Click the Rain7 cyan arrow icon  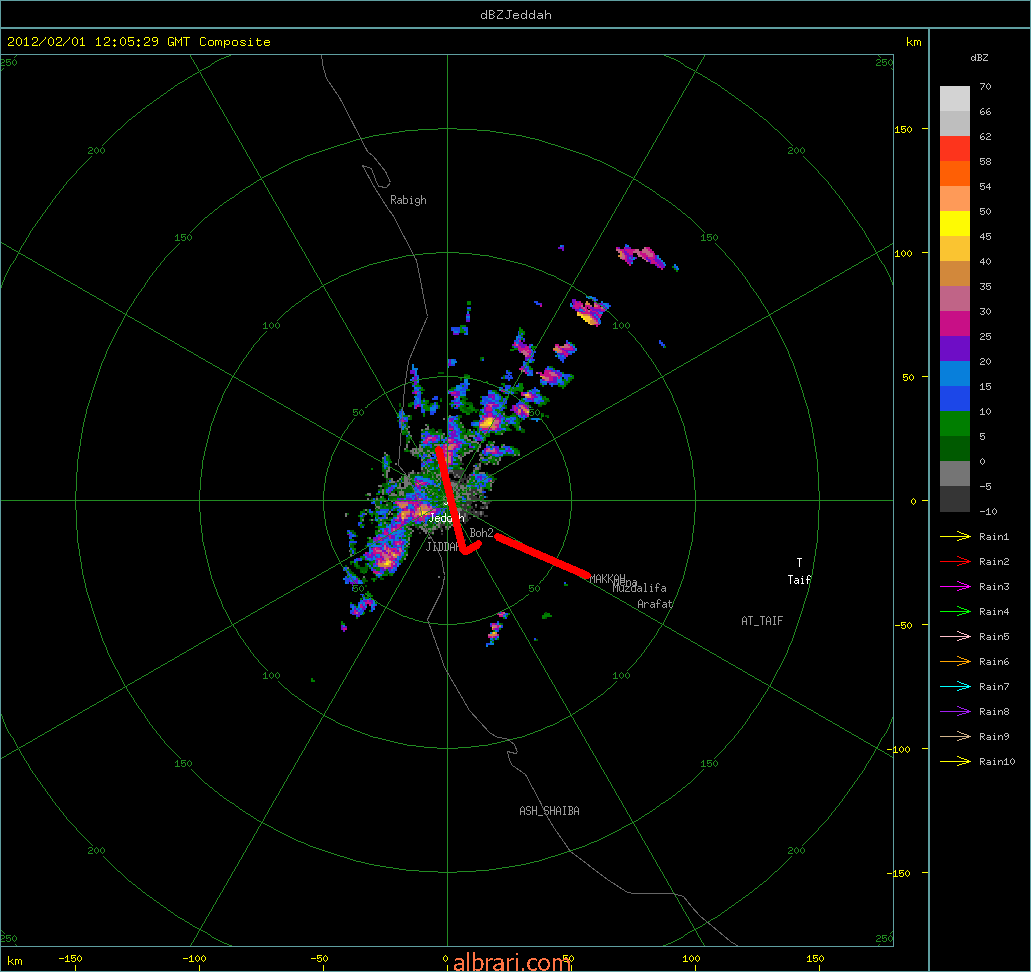[955, 687]
